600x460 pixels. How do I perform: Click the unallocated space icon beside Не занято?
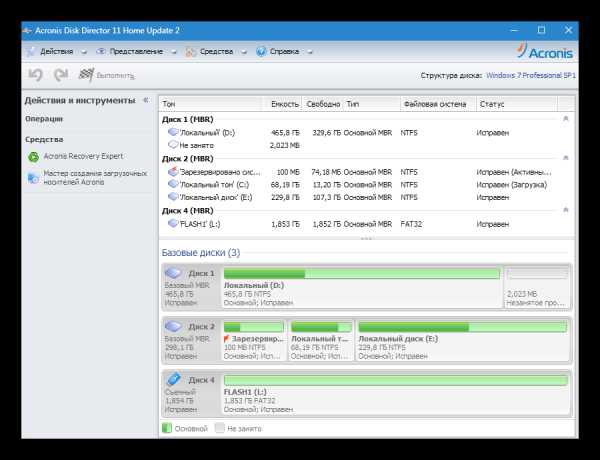pyautogui.click(x=173, y=145)
